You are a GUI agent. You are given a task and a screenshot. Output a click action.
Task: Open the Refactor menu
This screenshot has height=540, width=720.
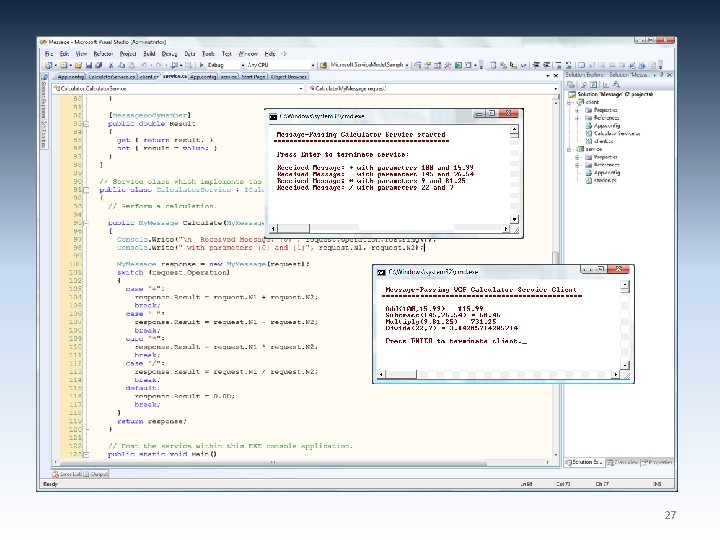[101, 53]
